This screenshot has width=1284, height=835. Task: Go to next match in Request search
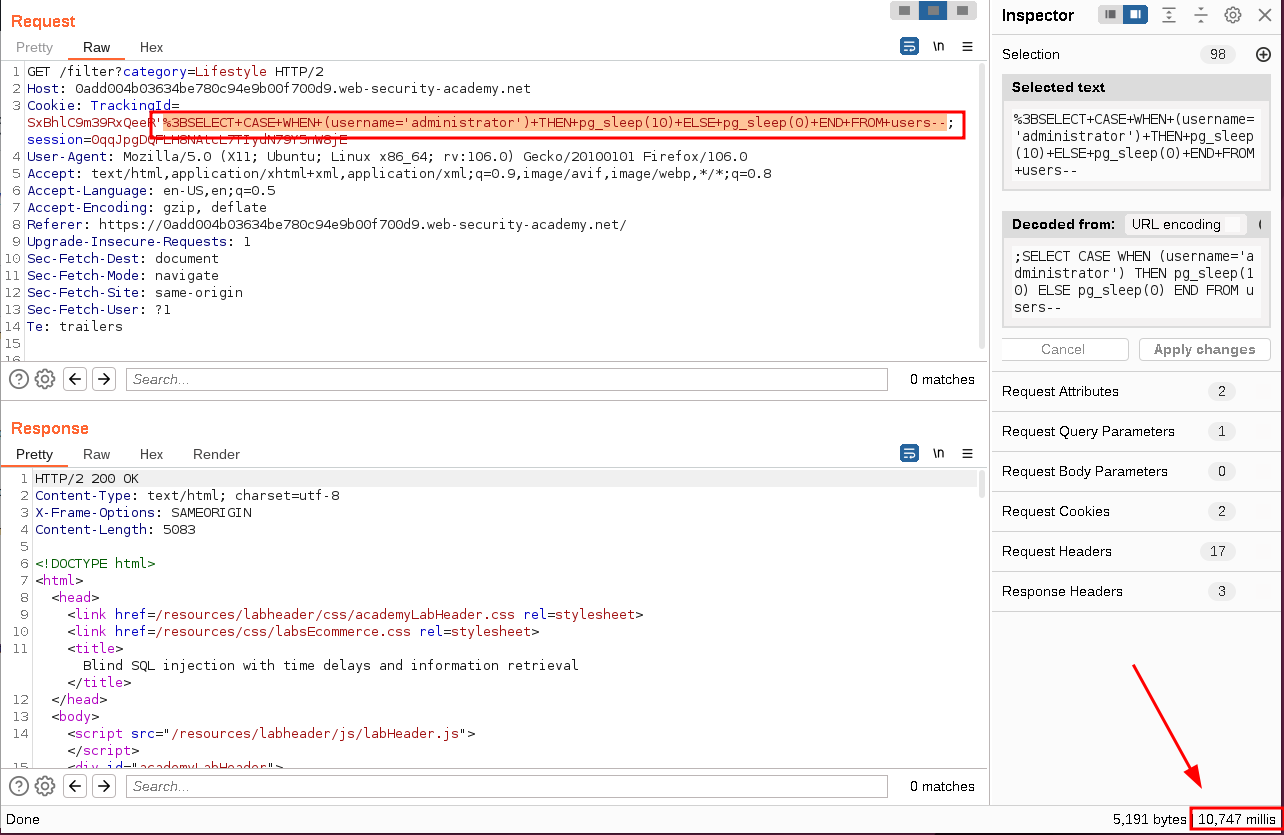point(105,379)
